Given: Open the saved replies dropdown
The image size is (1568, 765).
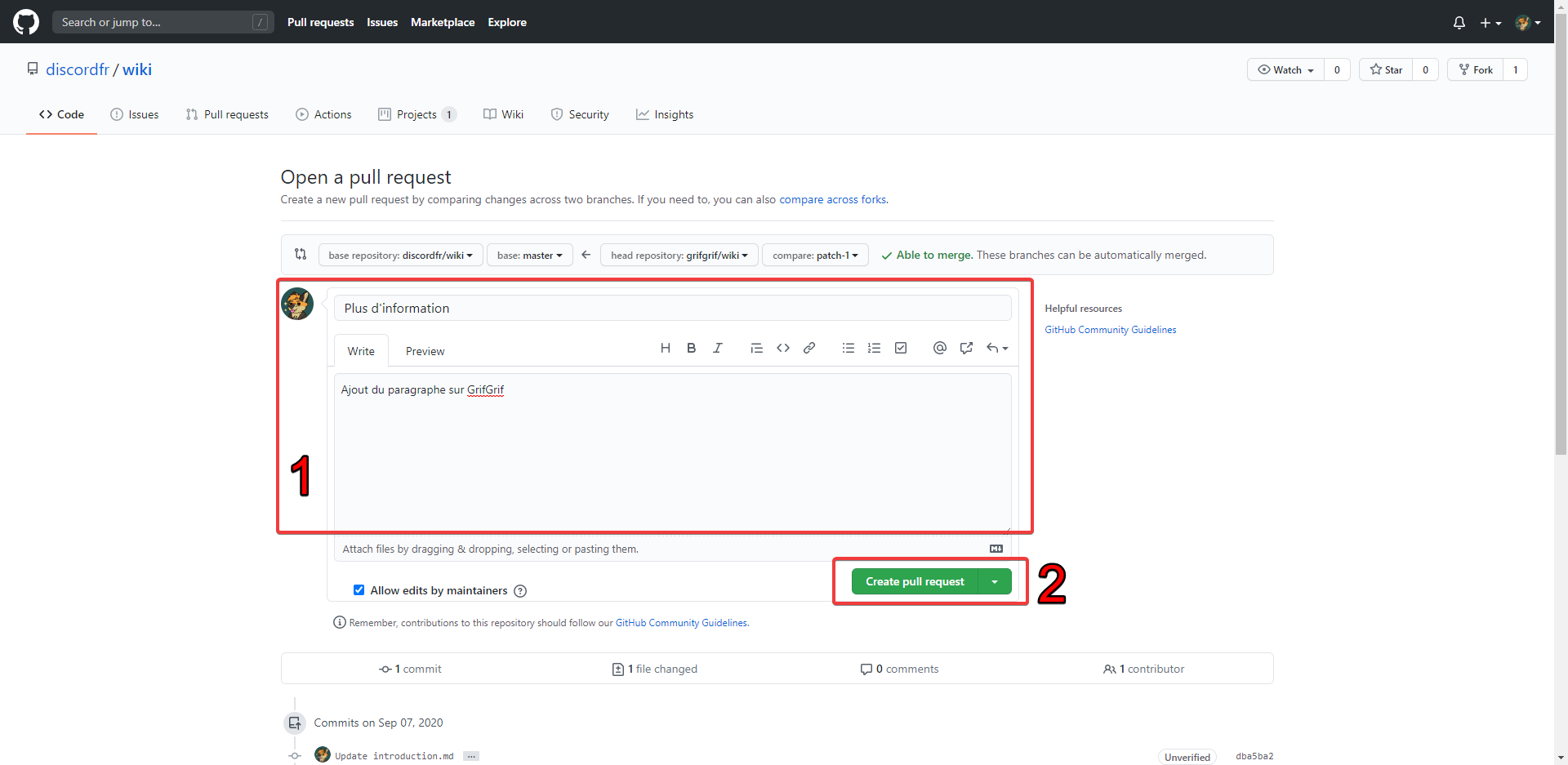Looking at the screenshot, I should click(997, 348).
